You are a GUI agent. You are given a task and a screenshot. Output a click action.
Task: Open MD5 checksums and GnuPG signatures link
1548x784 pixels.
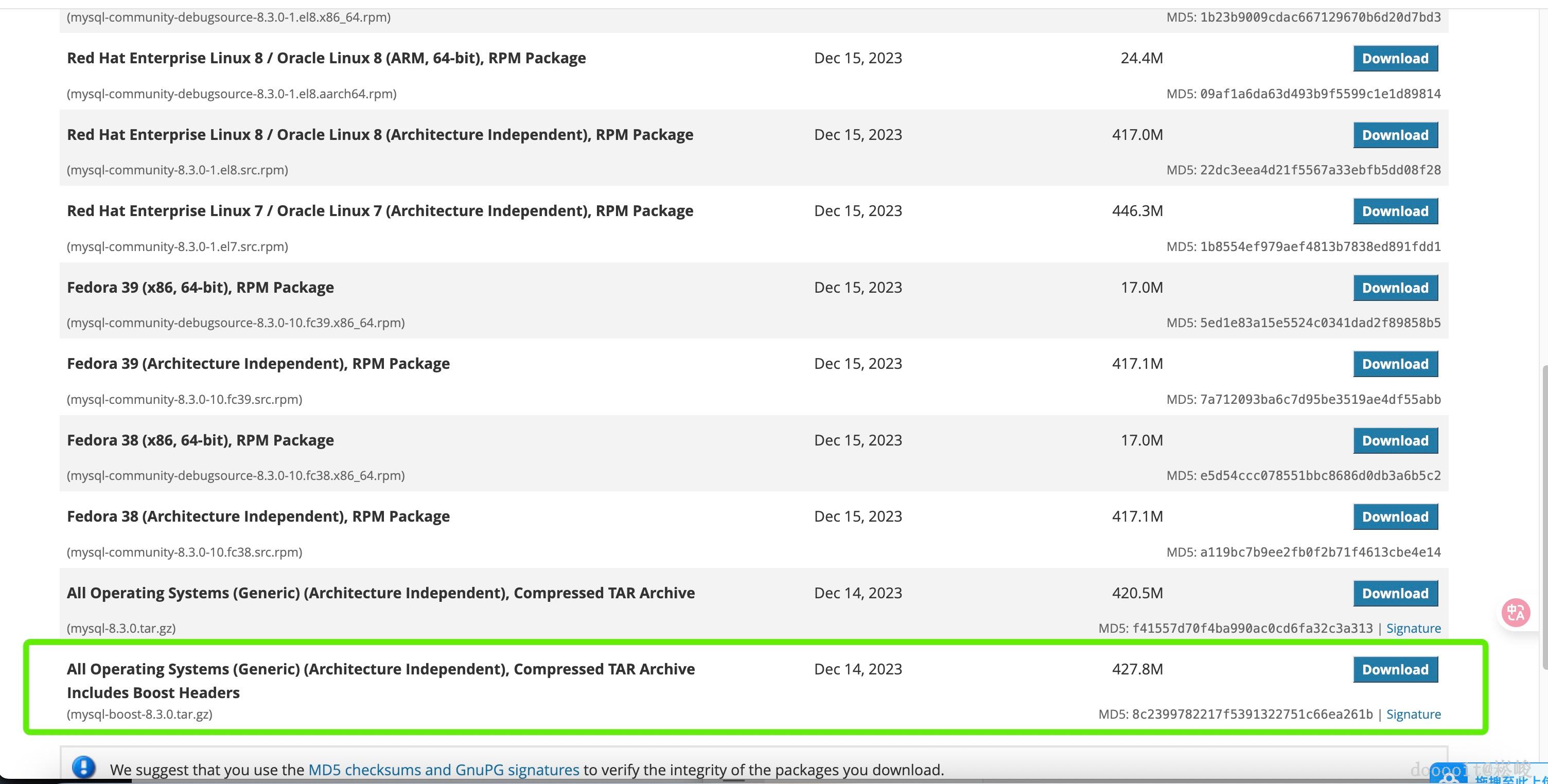click(444, 770)
